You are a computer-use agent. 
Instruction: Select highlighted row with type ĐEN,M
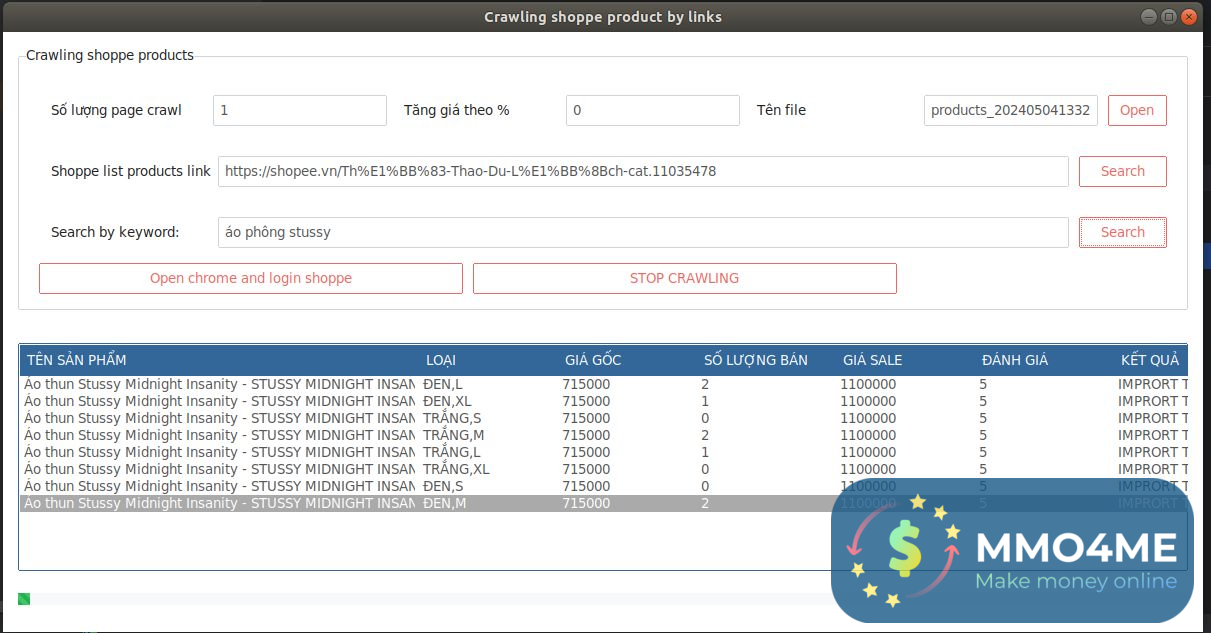[604, 503]
